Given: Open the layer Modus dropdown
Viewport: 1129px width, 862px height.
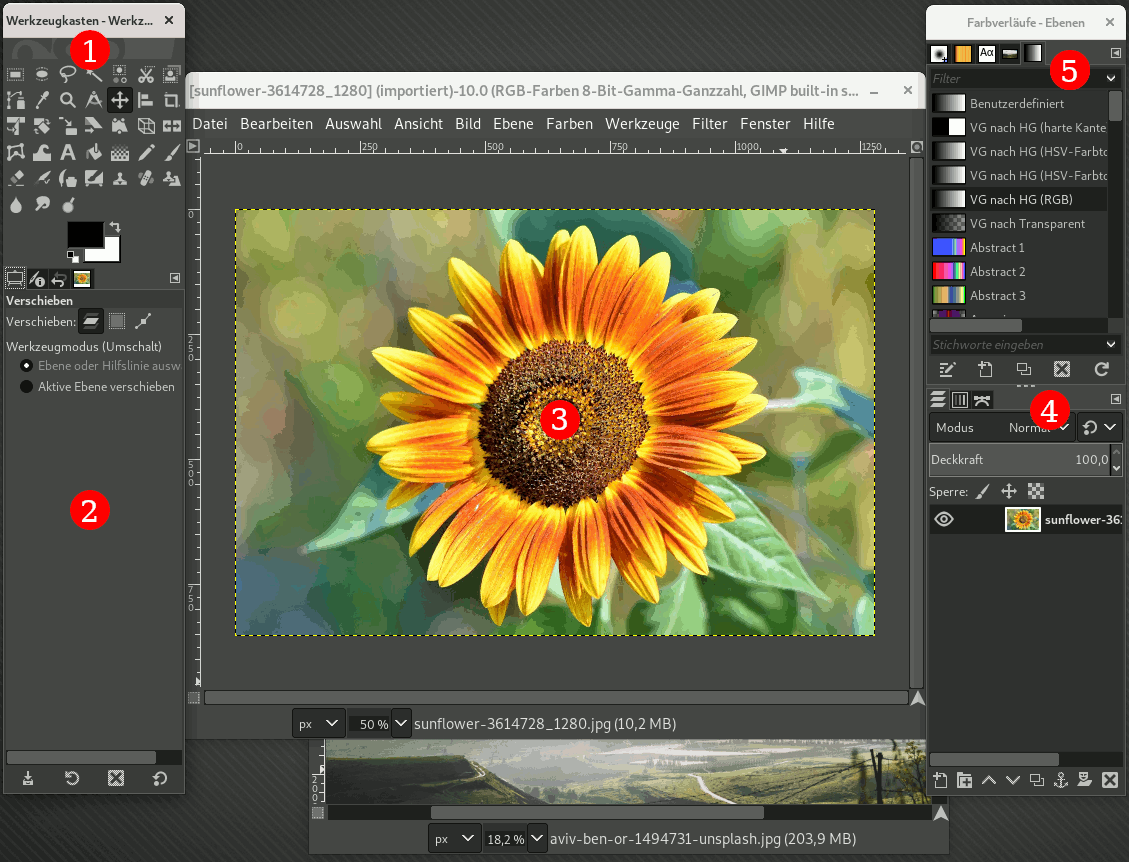Looking at the screenshot, I should pos(1001,427).
